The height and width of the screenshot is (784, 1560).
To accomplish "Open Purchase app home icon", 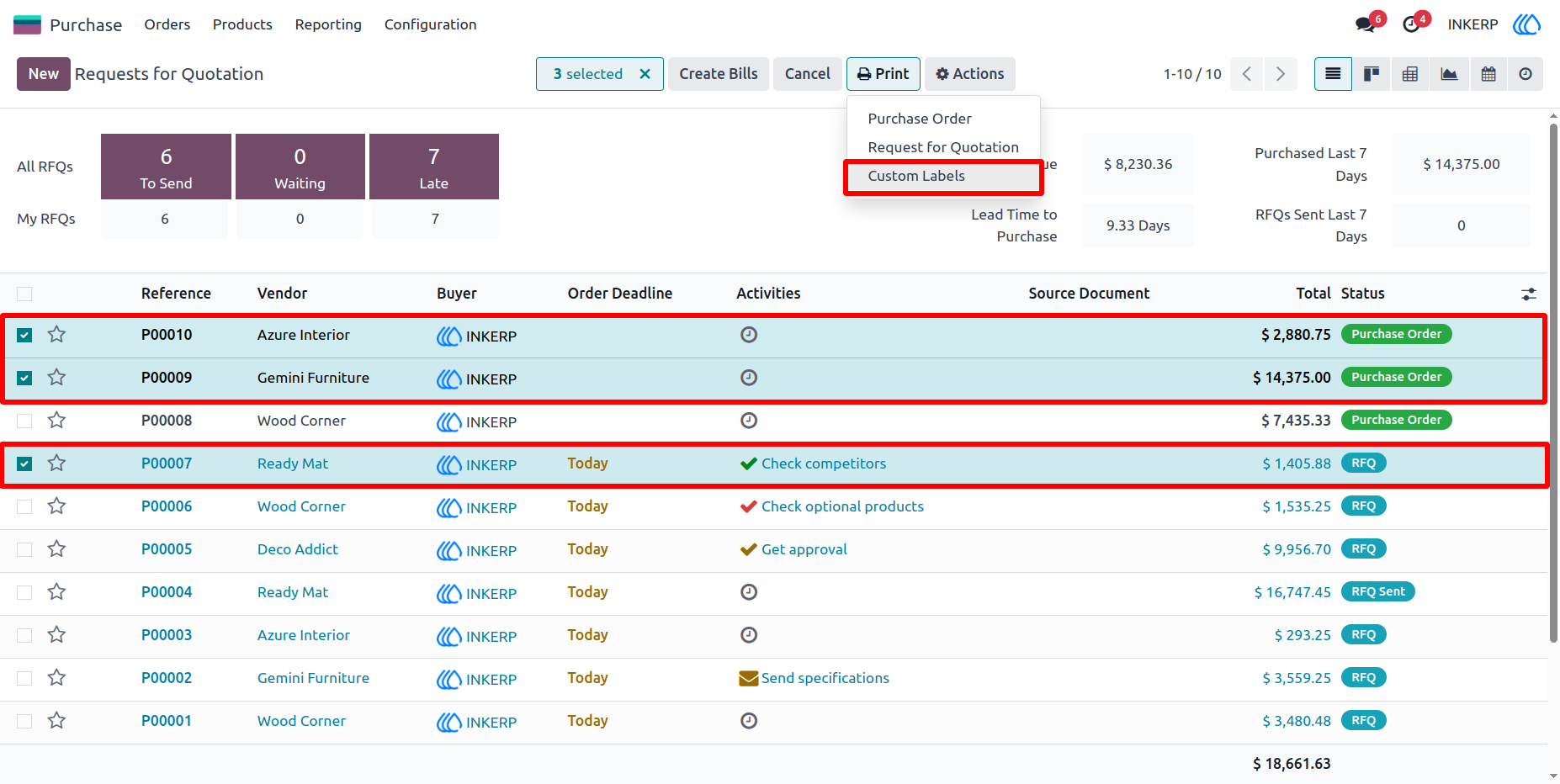I will click(27, 24).
